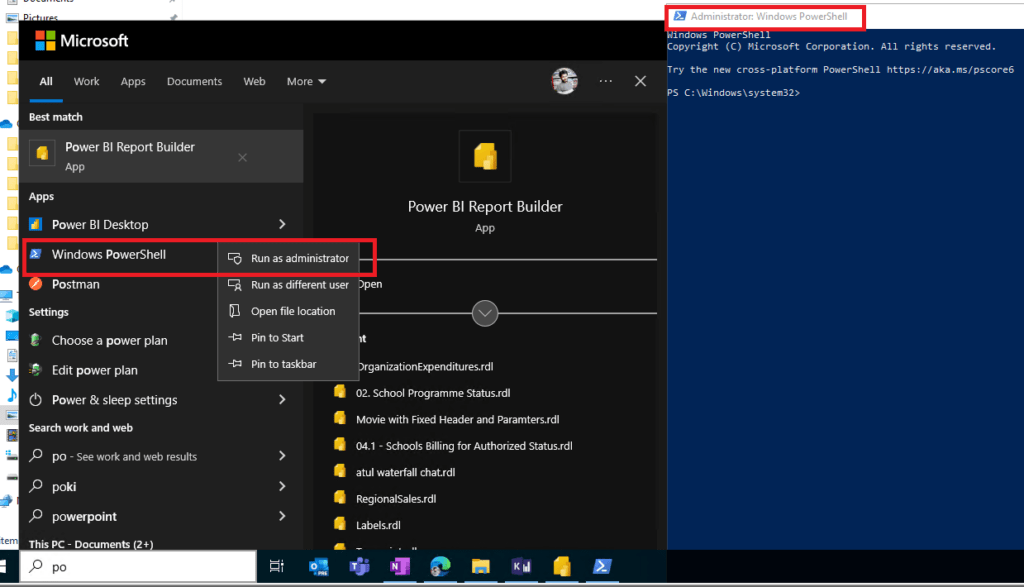Viewport: 1024px width, 587px height.
Task: Expand powerpoint search suggestion arrow
Action: tap(282, 516)
